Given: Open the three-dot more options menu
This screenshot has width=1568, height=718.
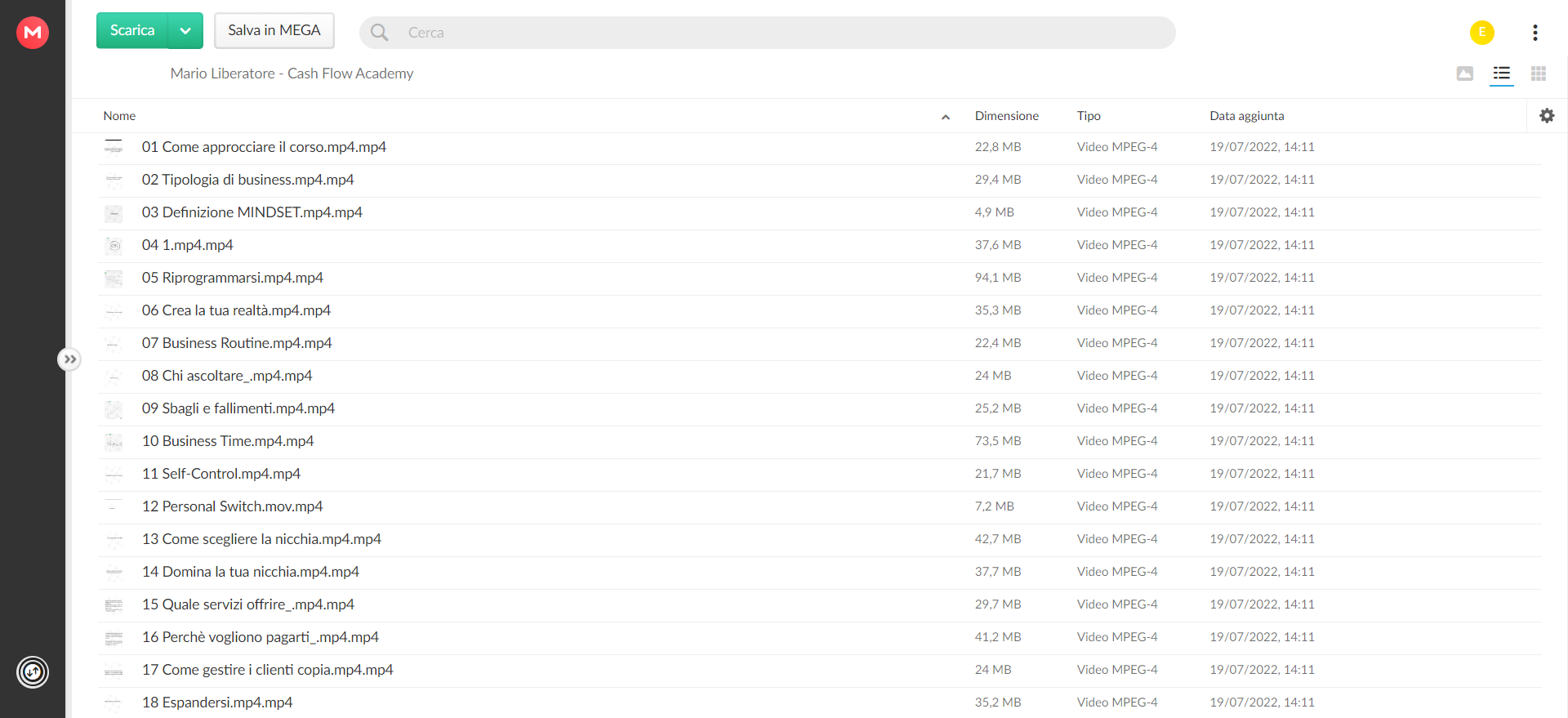Looking at the screenshot, I should pyautogui.click(x=1535, y=33).
